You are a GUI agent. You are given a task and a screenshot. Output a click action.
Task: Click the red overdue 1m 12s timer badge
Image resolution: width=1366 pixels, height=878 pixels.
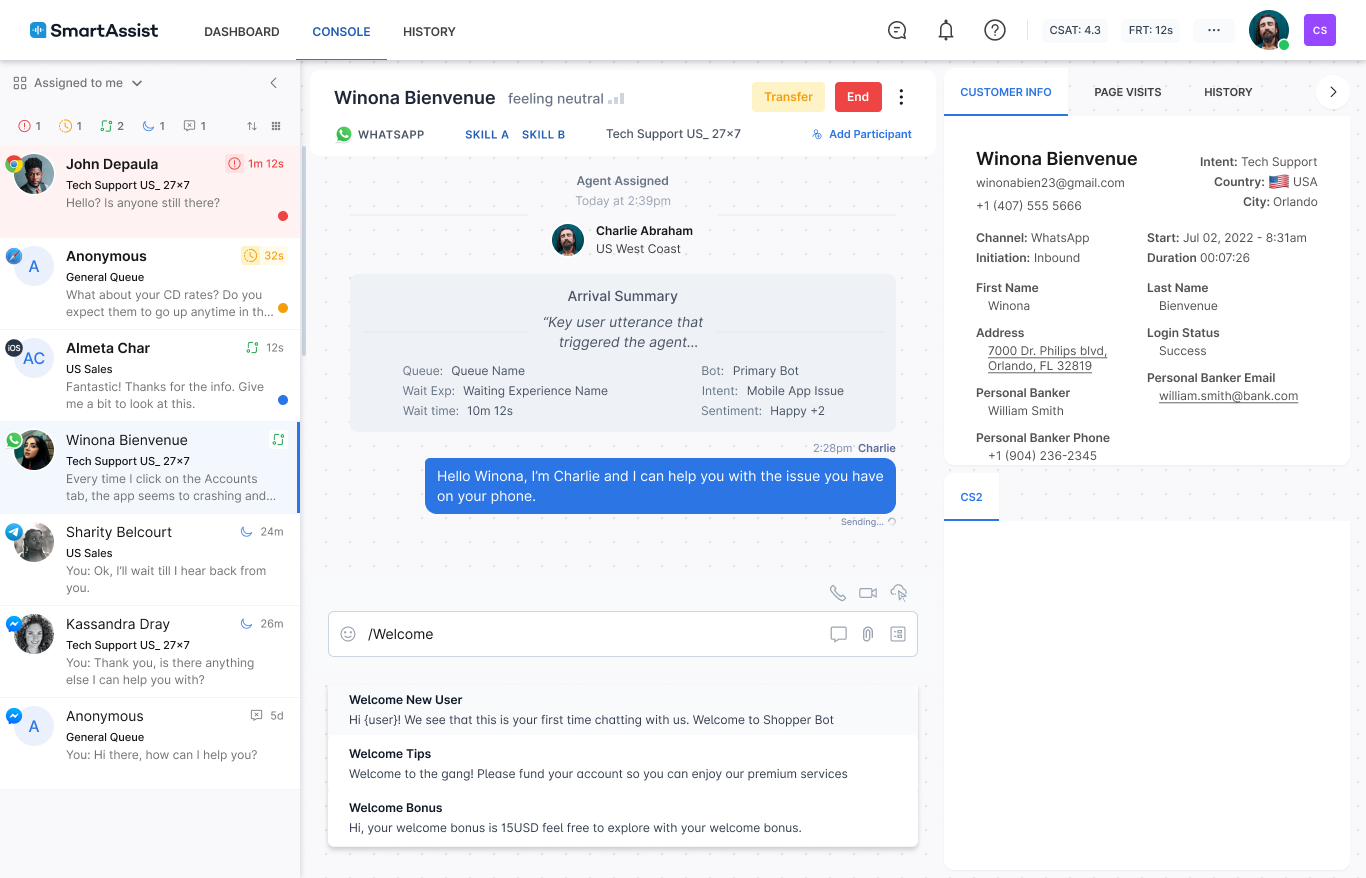pyautogui.click(x=255, y=163)
